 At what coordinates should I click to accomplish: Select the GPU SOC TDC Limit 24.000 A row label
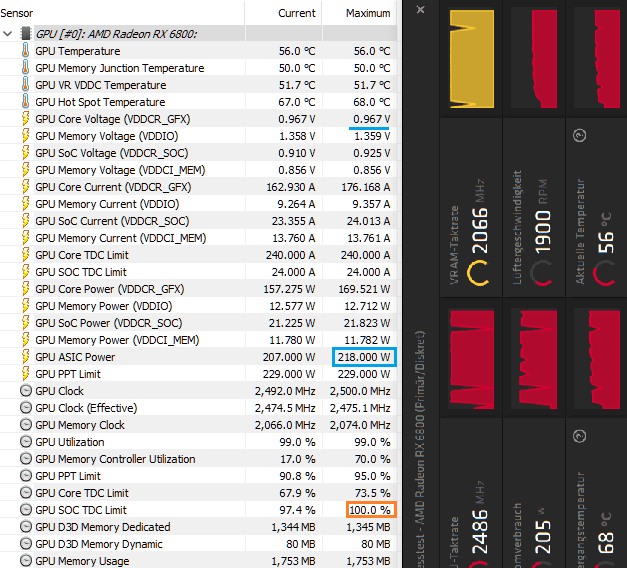point(81,272)
